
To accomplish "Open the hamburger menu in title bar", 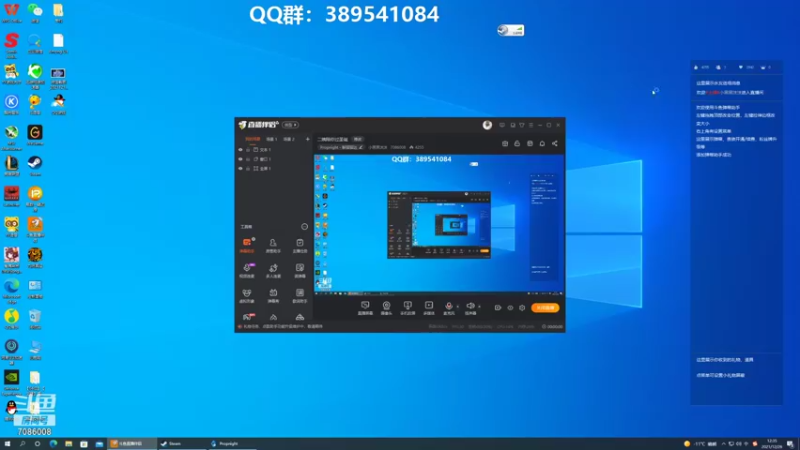I will click(531, 125).
